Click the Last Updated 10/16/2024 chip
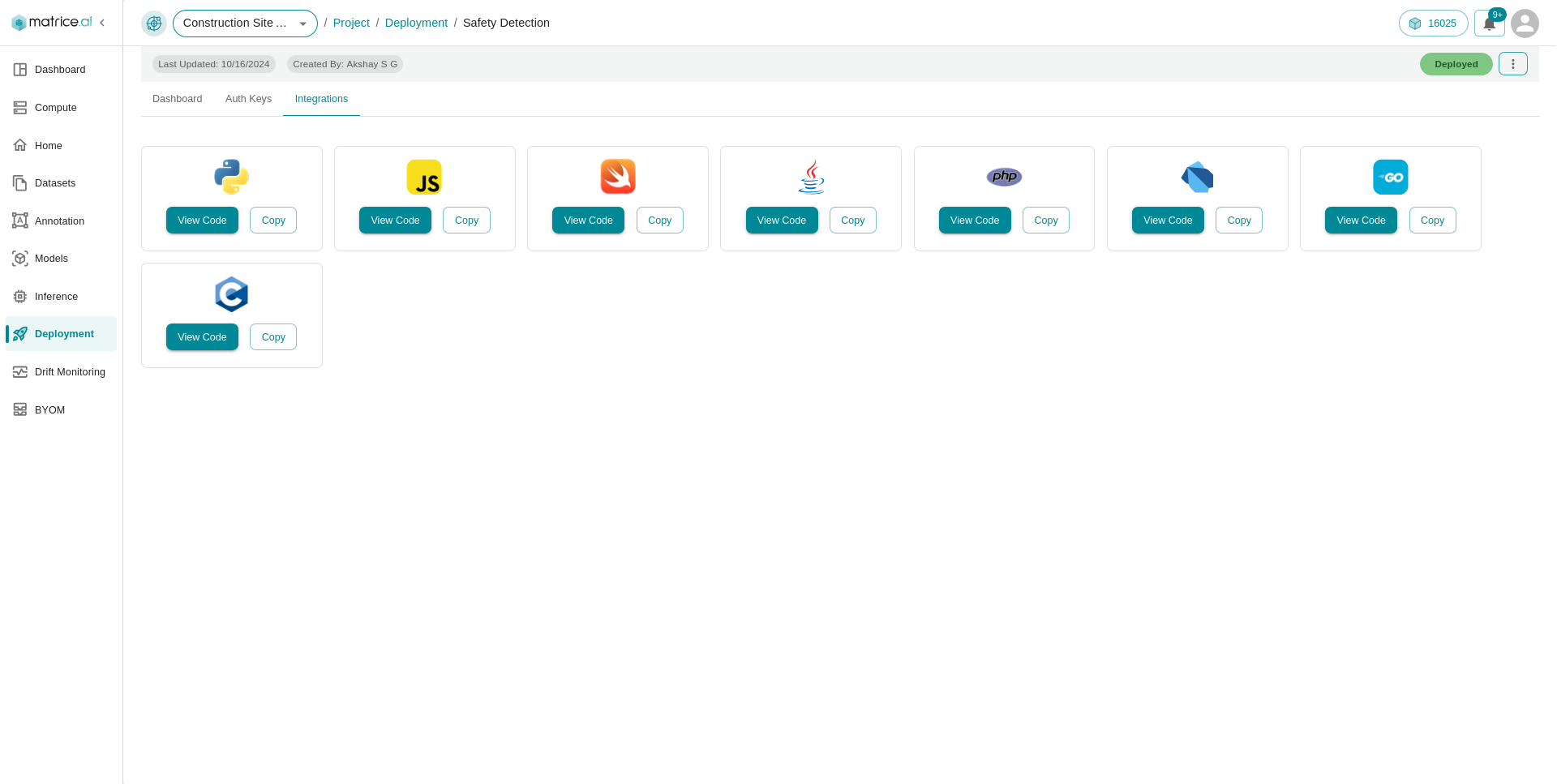Viewport: 1557px width, 784px height. pos(214,64)
